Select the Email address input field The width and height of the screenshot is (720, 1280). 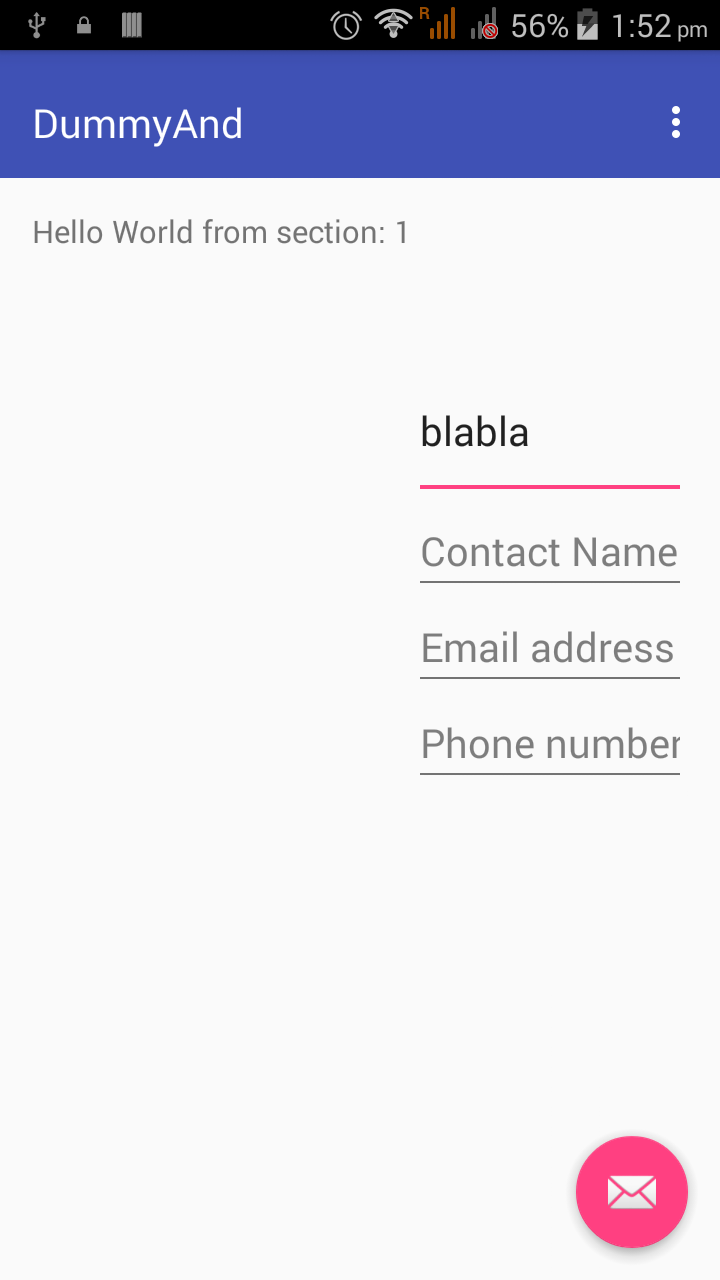(x=549, y=648)
